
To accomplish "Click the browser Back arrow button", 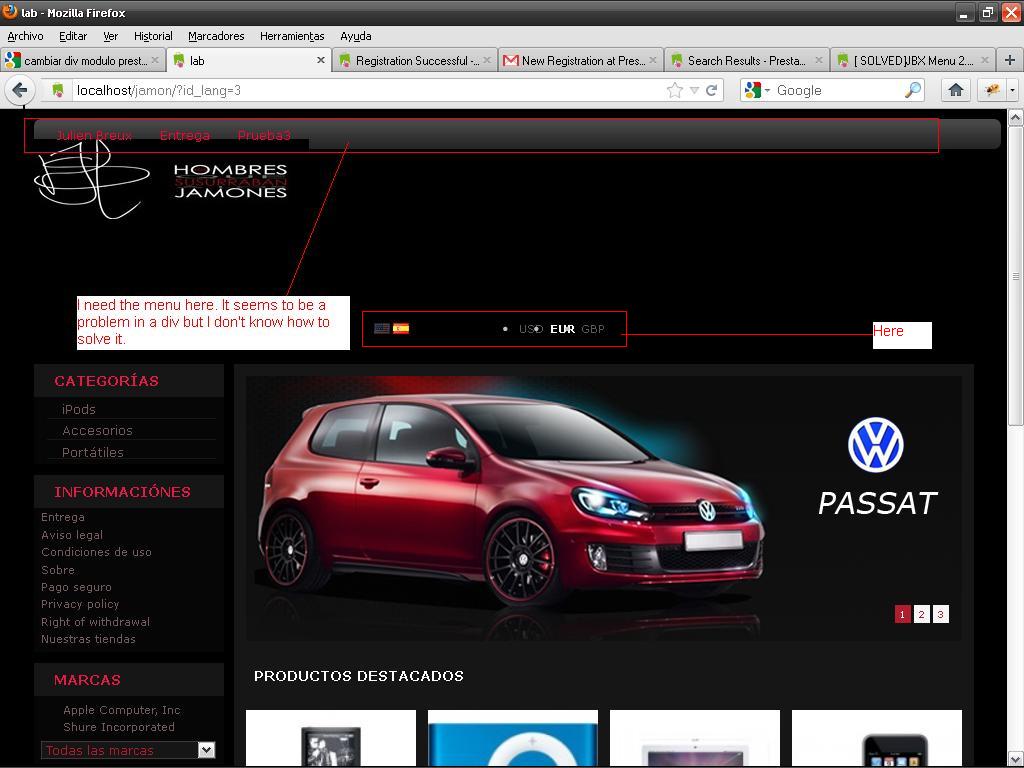I will click(20, 90).
